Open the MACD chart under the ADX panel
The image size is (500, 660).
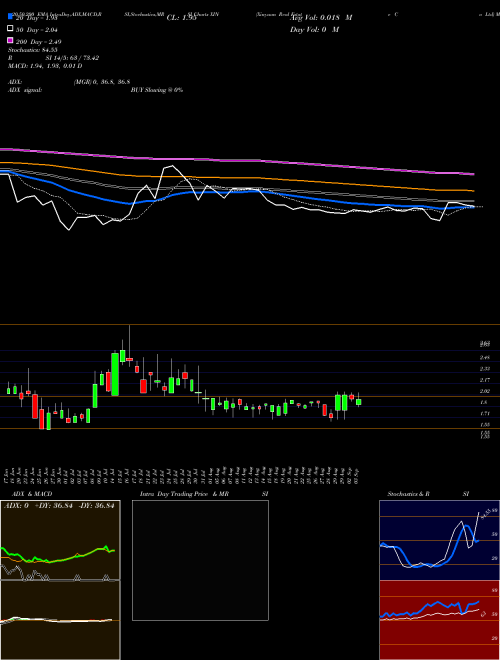(x=60, y=620)
